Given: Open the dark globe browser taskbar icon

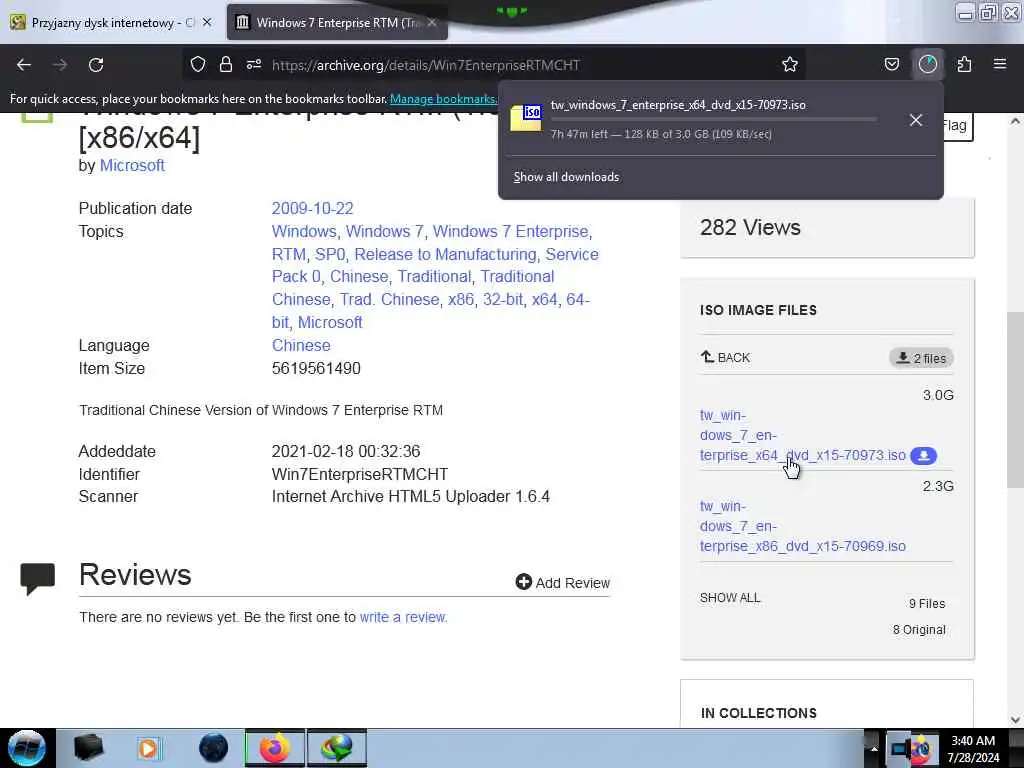Looking at the screenshot, I should click(213, 748).
